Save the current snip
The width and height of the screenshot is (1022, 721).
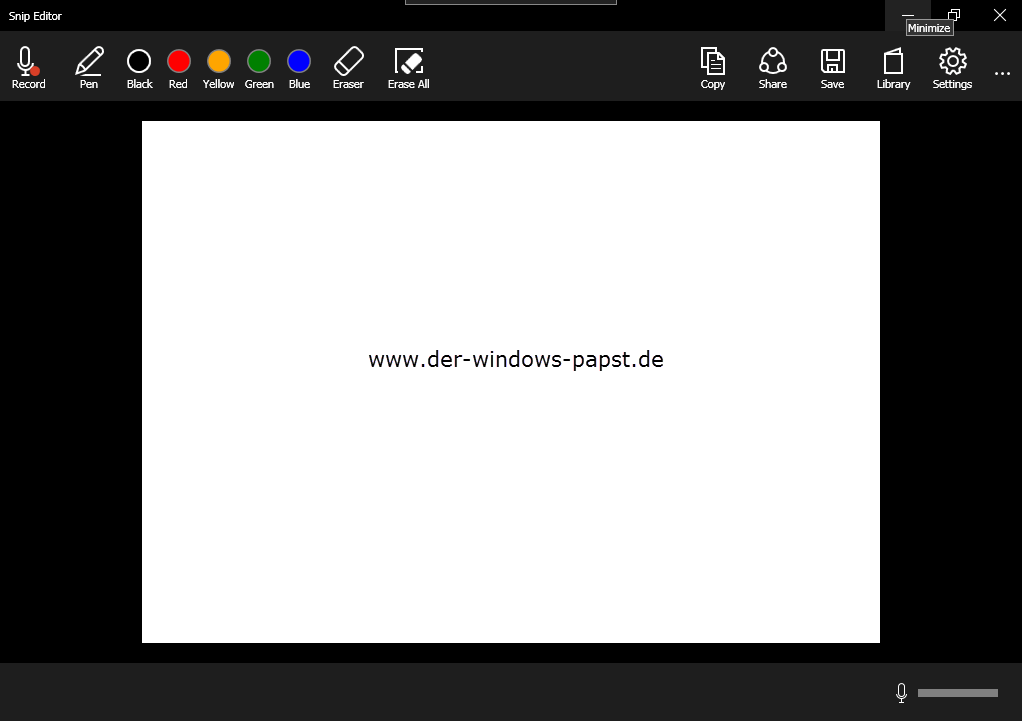click(832, 66)
